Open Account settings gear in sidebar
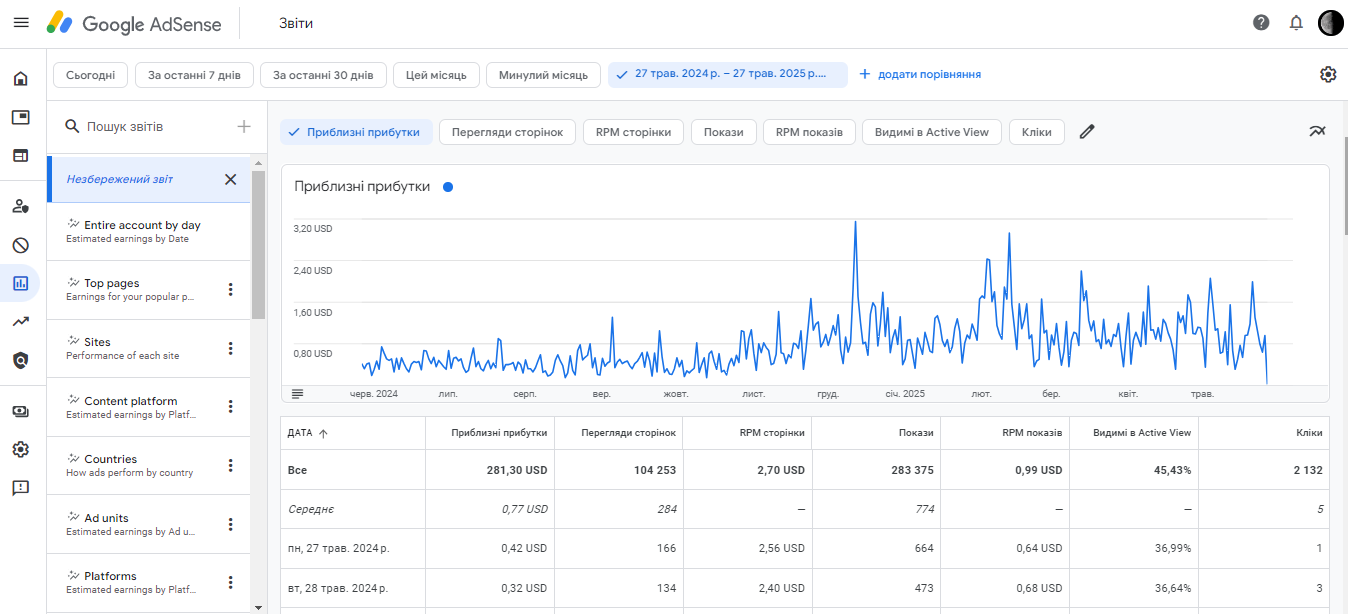Screen dimensions: 1348x614 [x=20, y=449]
